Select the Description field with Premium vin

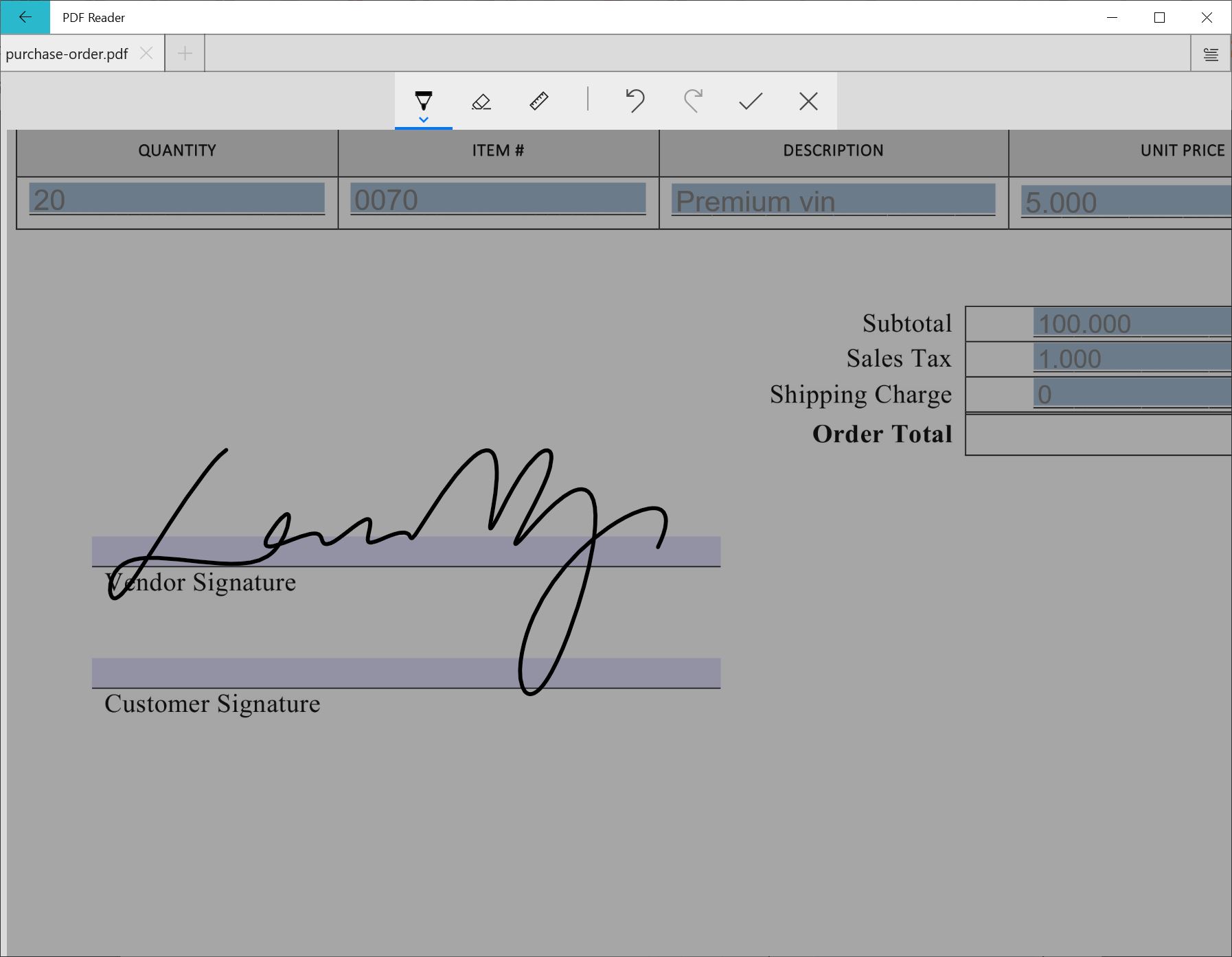click(833, 200)
